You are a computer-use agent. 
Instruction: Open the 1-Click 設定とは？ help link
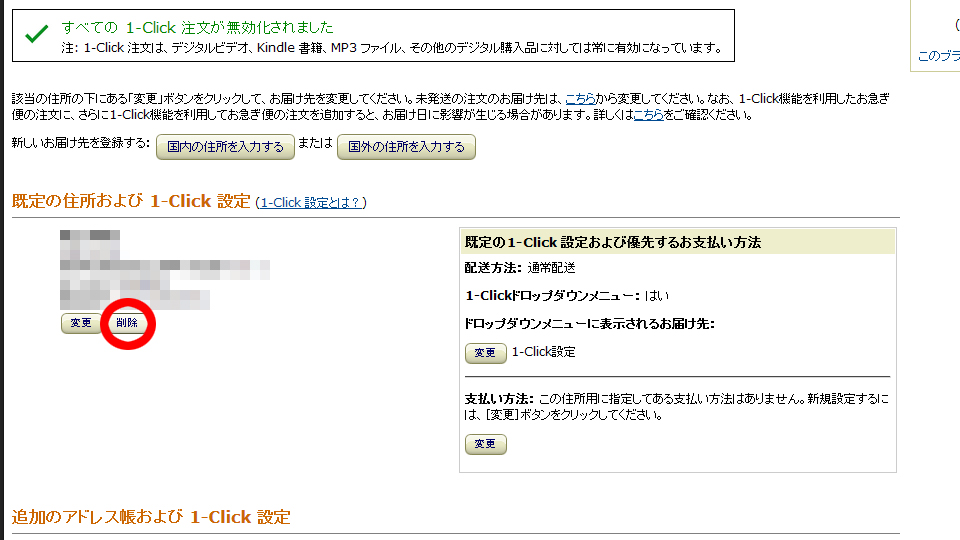(311, 203)
